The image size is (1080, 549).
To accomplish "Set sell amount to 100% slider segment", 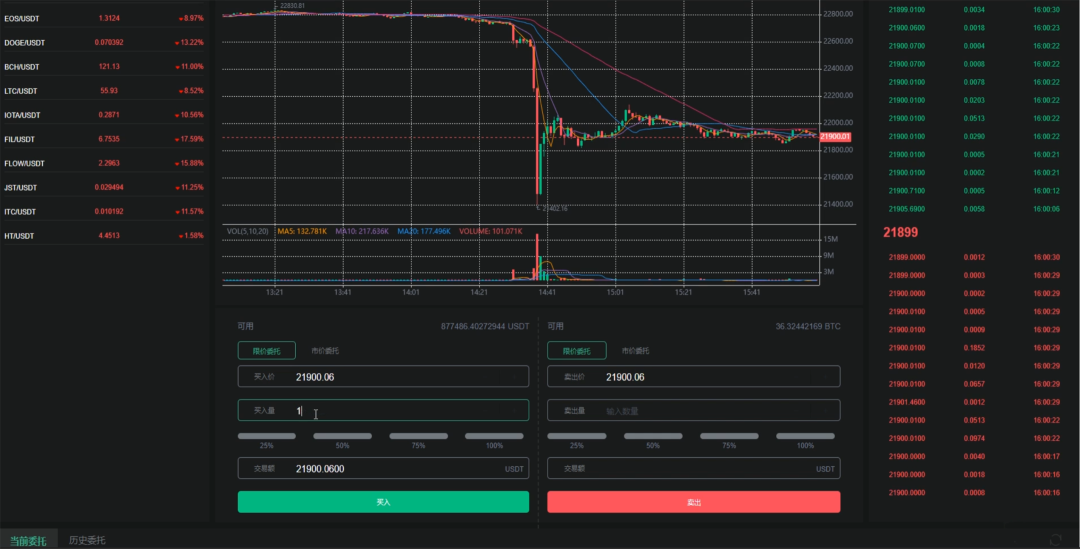I will click(x=805, y=436).
